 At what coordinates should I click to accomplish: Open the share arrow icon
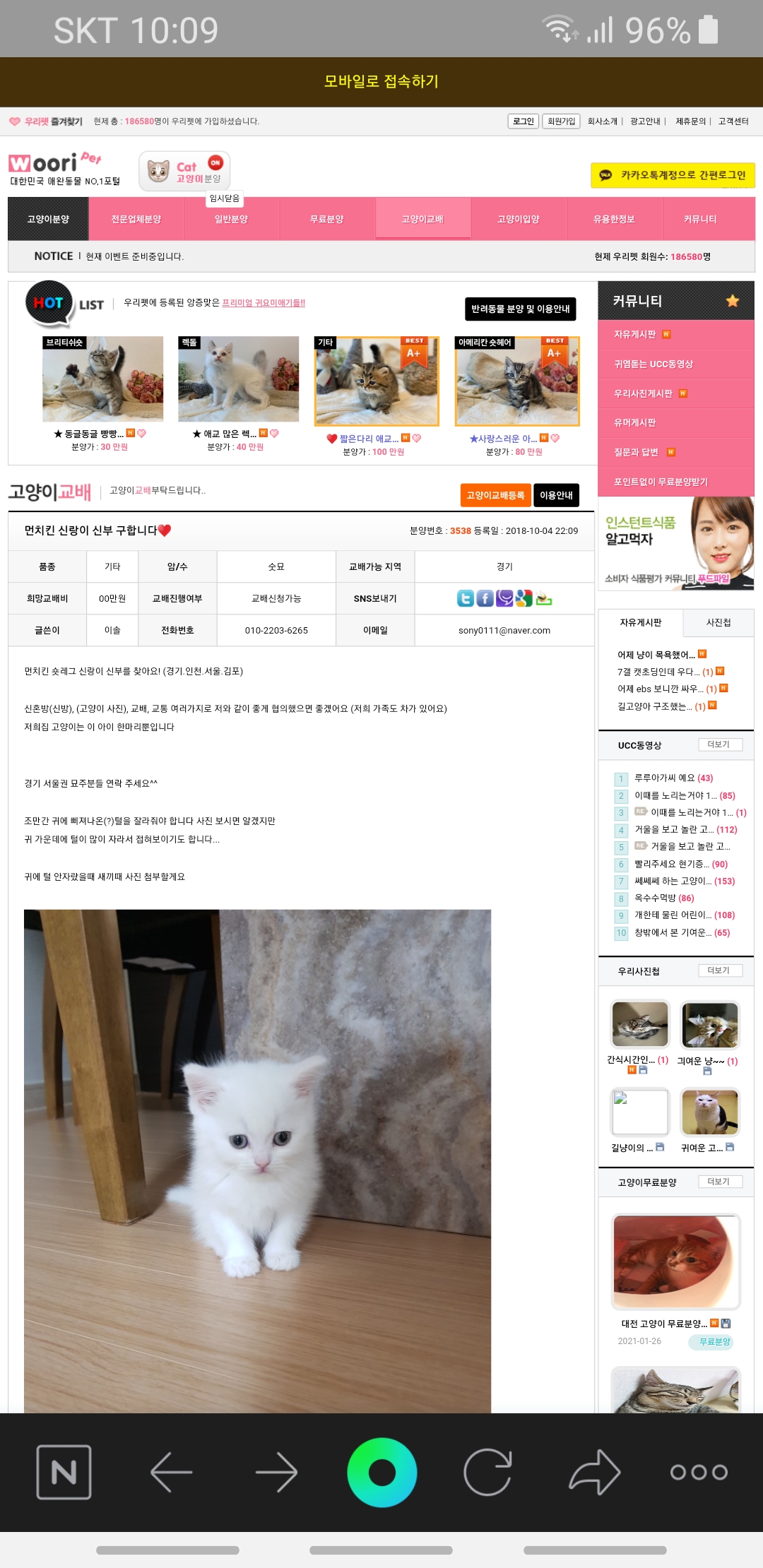tap(594, 1472)
